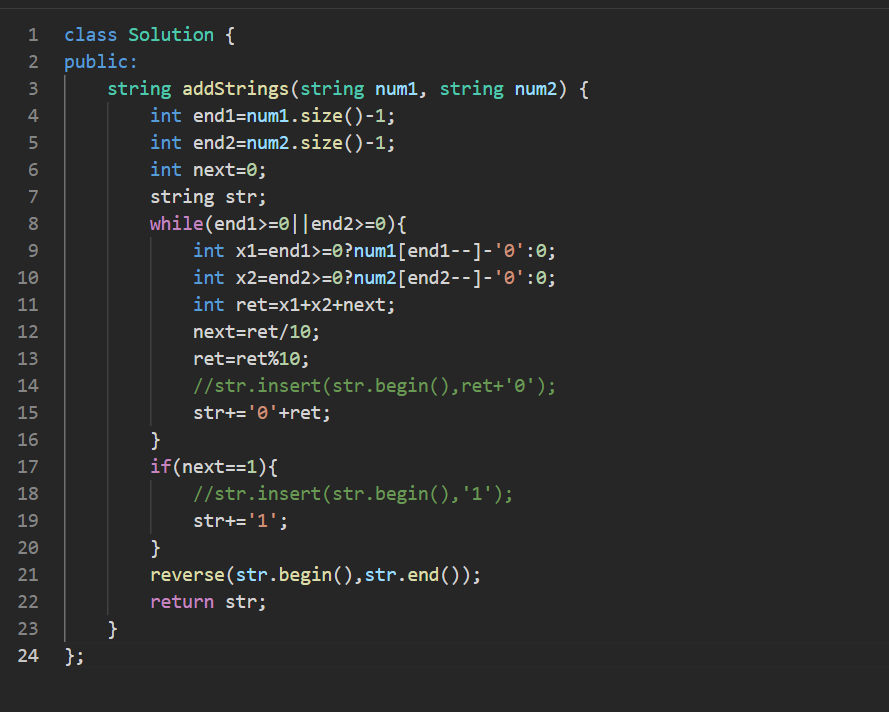The height and width of the screenshot is (712, 889).
Task: Click 'end1=num1.size()-1;' statement
Action: 294,116
